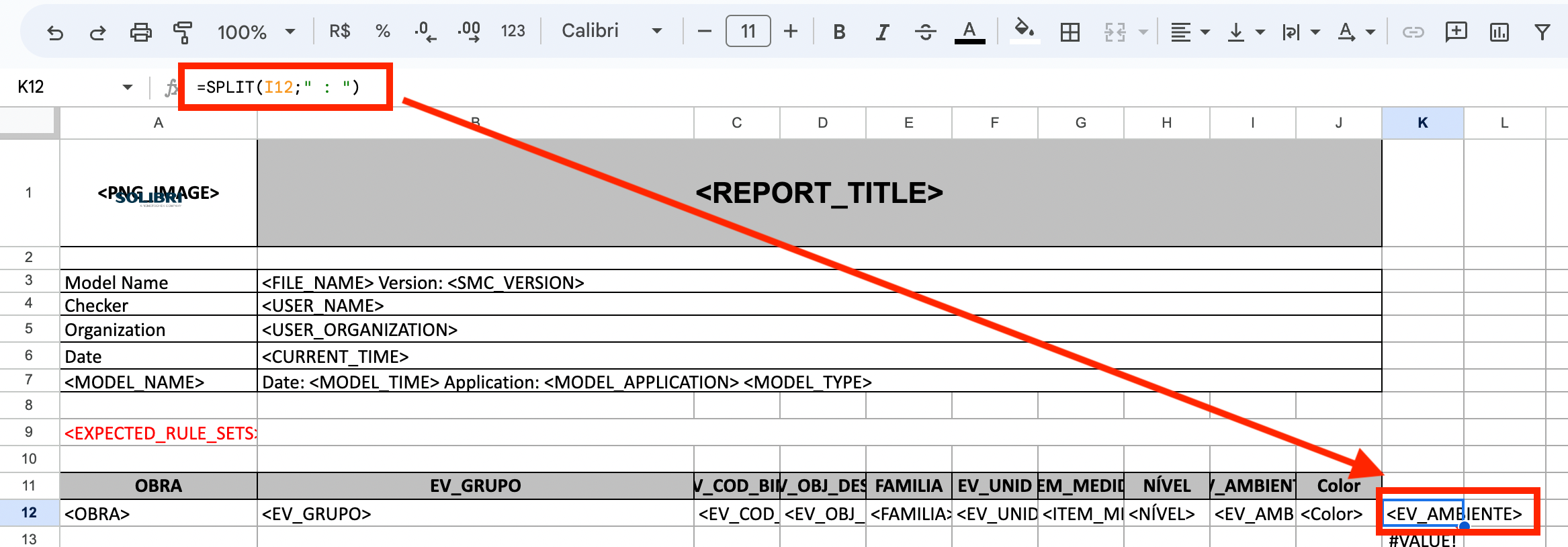Click the merge cells icon
Viewport: 1568px width, 547px height.
(1115, 32)
